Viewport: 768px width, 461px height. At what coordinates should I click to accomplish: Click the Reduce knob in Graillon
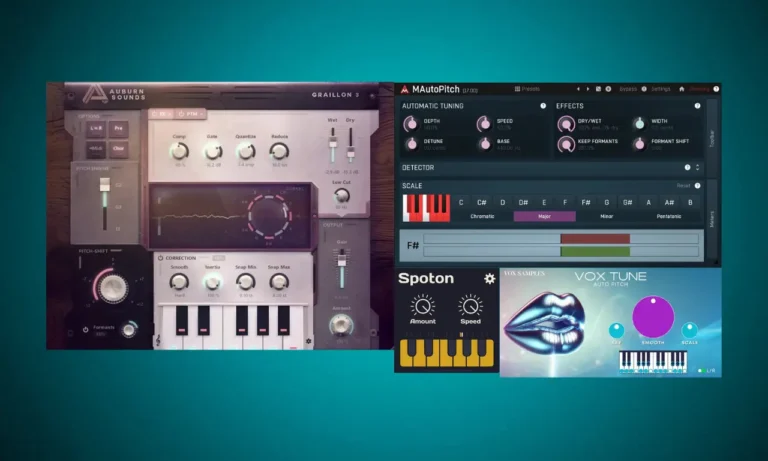tap(279, 151)
